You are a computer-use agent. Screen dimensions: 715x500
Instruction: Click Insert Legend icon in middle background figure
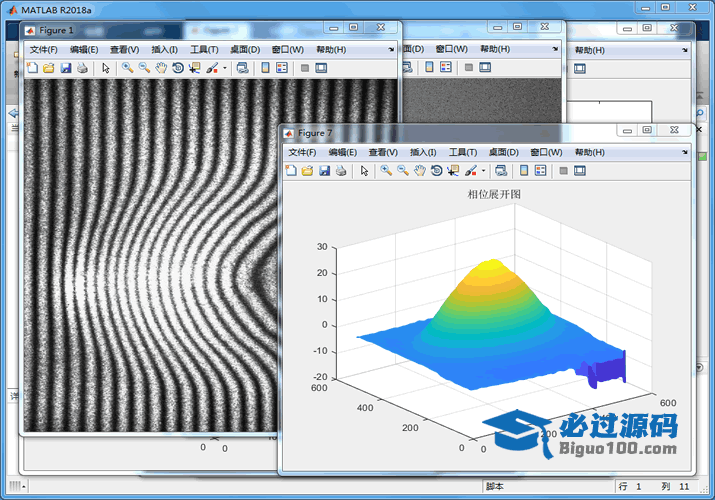tap(446, 67)
